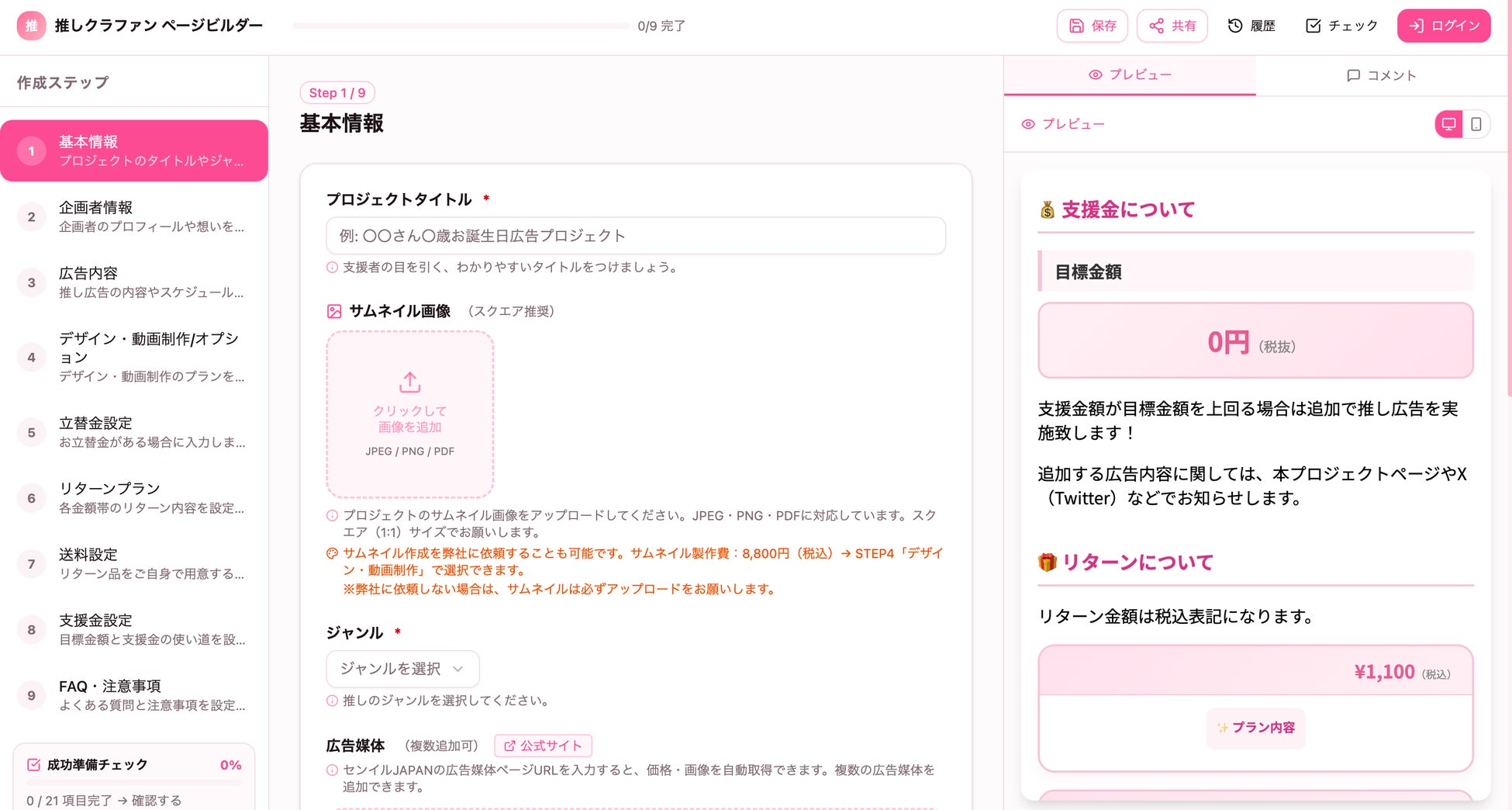Click the 0% success check percentage
This screenshot has width=1512, height=810.
[231, 765]
